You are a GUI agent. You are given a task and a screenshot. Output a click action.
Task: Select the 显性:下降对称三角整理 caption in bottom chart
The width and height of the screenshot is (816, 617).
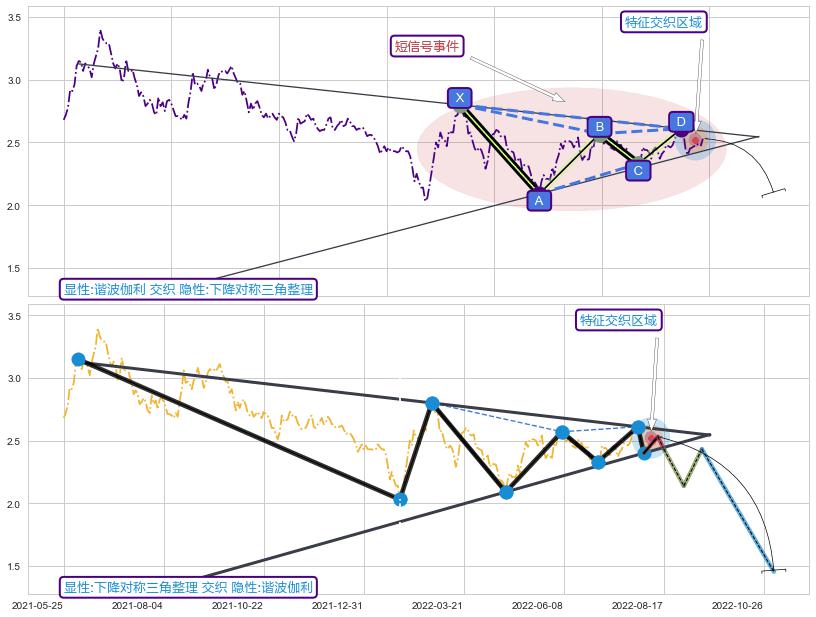pos(188,587)
